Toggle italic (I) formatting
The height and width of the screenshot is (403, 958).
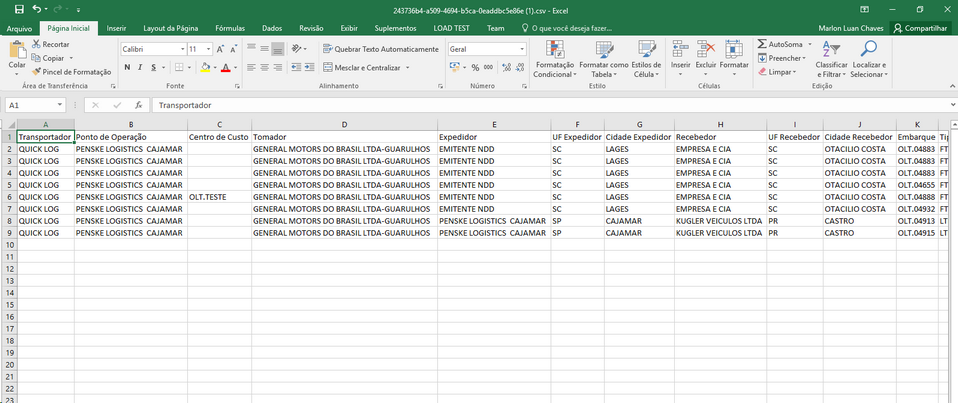[141, 67]
